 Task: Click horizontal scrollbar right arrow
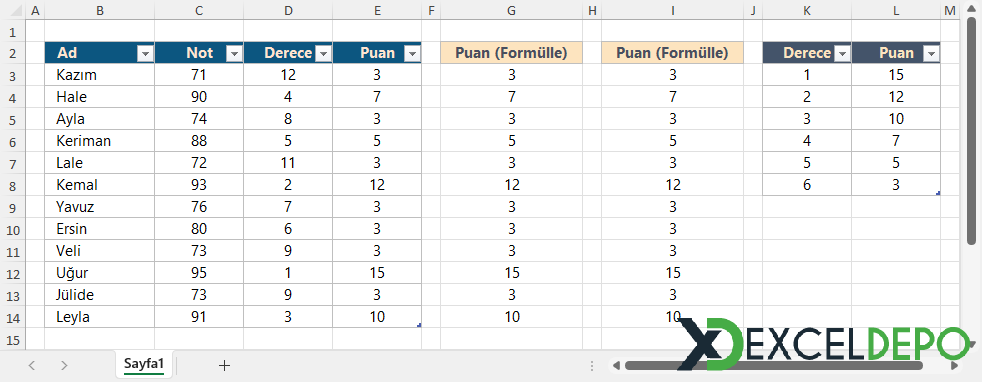[x=954, y=366]
